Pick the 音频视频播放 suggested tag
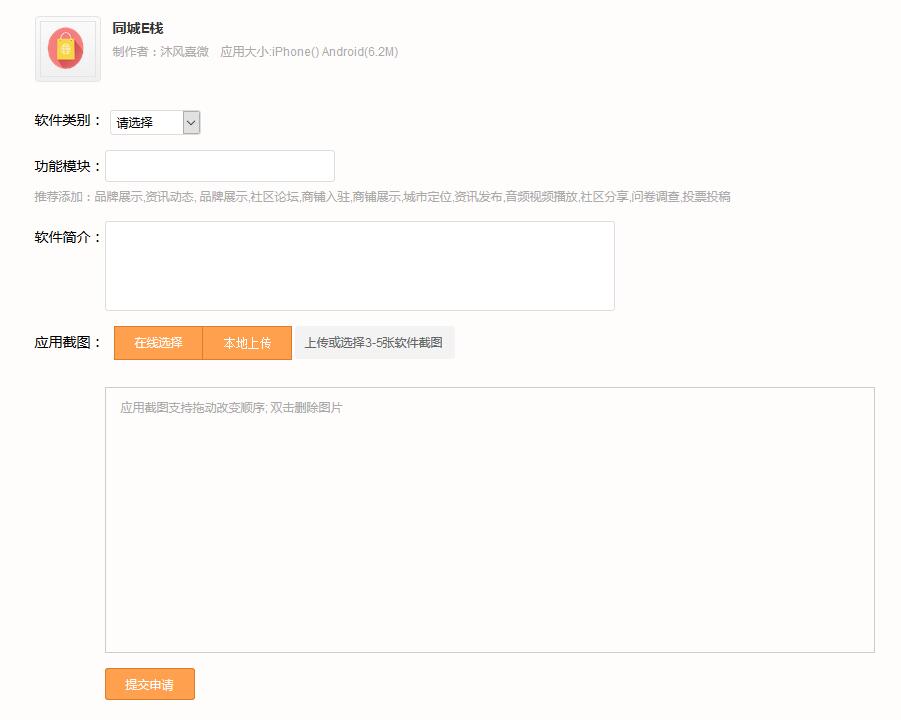This screenshot has width=901, height=720. point(541,197)
